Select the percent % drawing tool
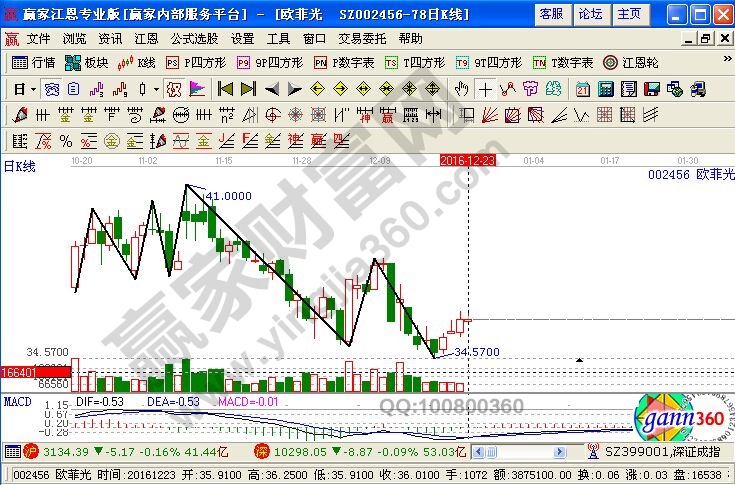 [65, 139]
